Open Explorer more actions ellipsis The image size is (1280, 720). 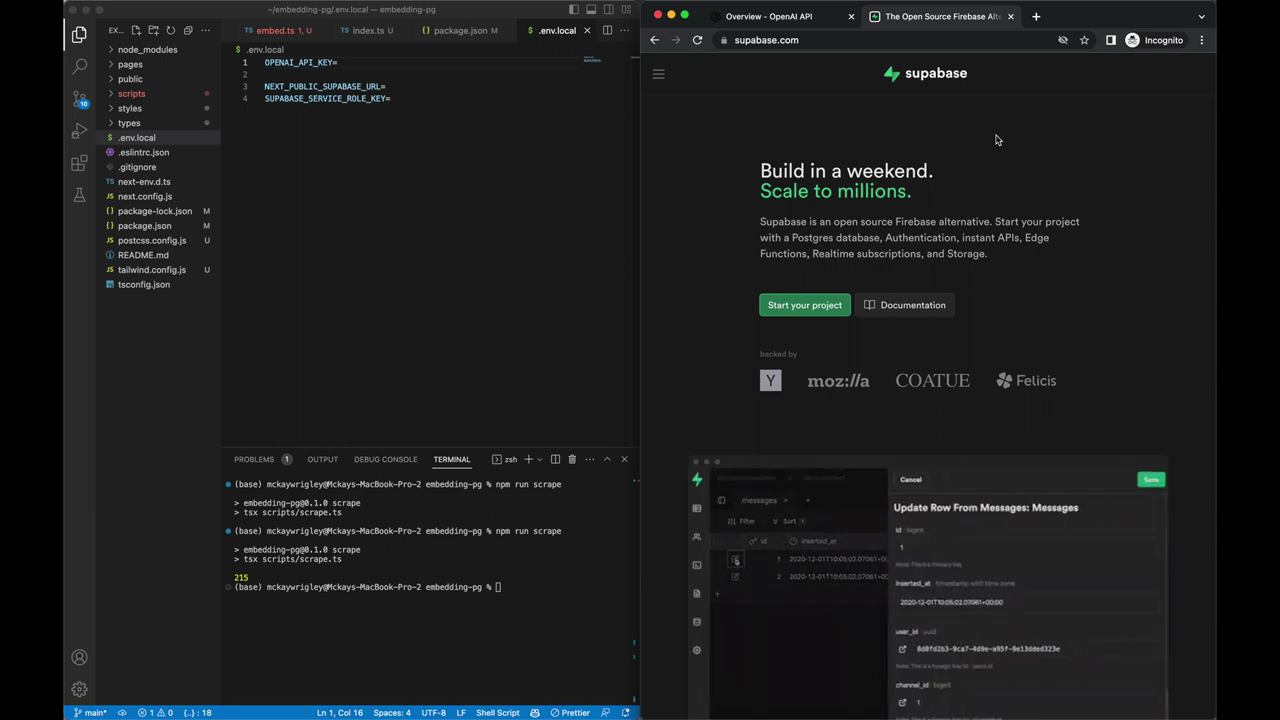205,31
